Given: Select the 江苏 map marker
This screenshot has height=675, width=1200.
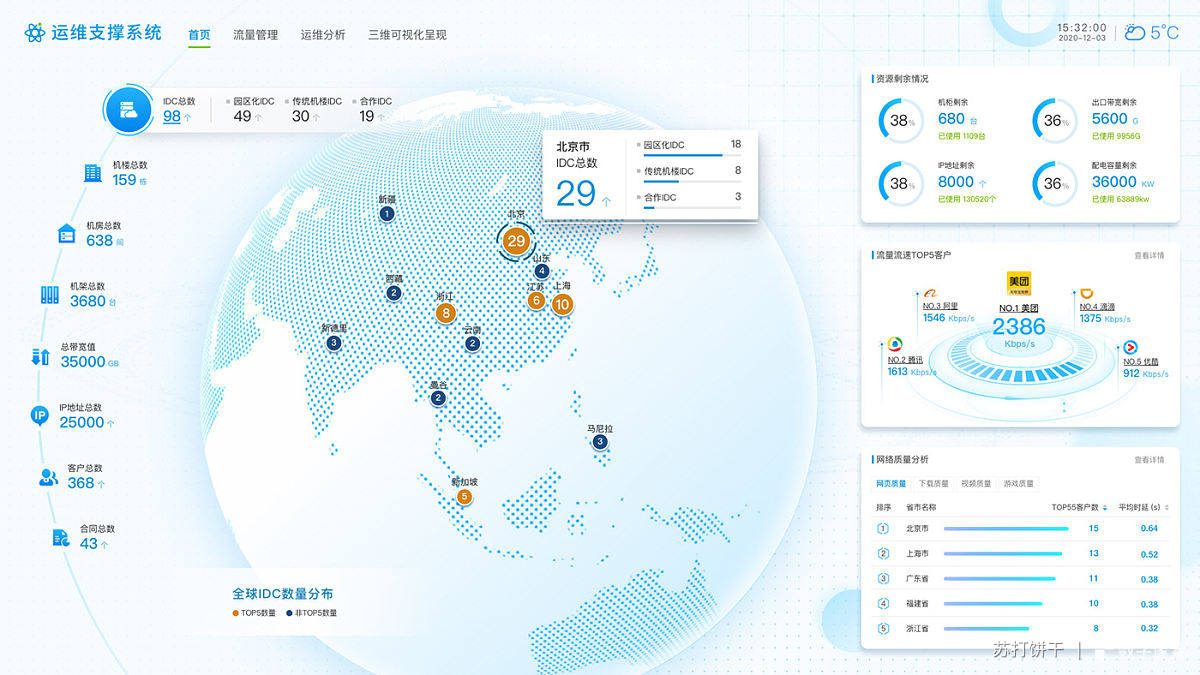Looking at the screenshot, I should pyautogui.click(x=536, y=300).
